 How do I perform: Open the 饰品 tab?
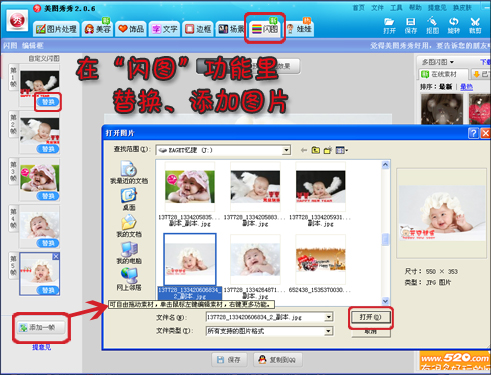tap(131, 29)
